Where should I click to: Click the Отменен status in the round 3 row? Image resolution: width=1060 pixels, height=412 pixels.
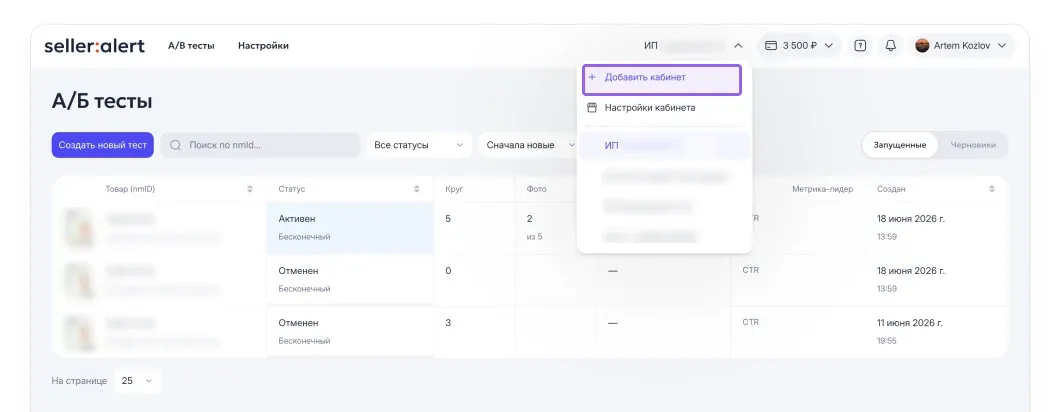(x=298, y=323)
